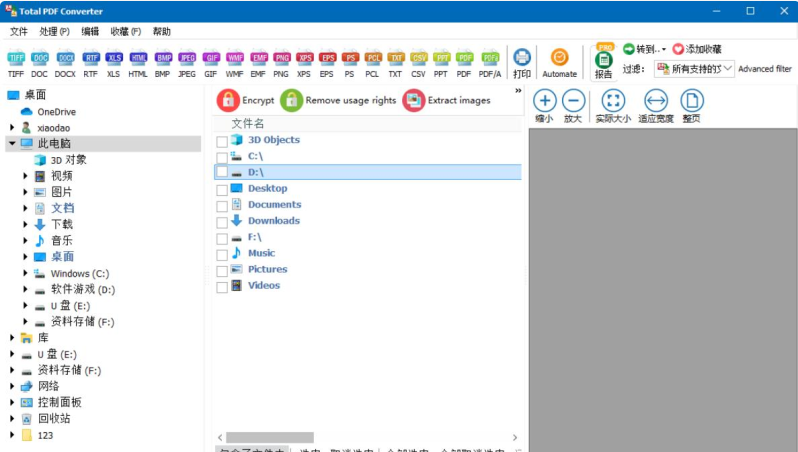
Task: Choose PPT output format
Action: pyautogui.click(x=441, y=64)
